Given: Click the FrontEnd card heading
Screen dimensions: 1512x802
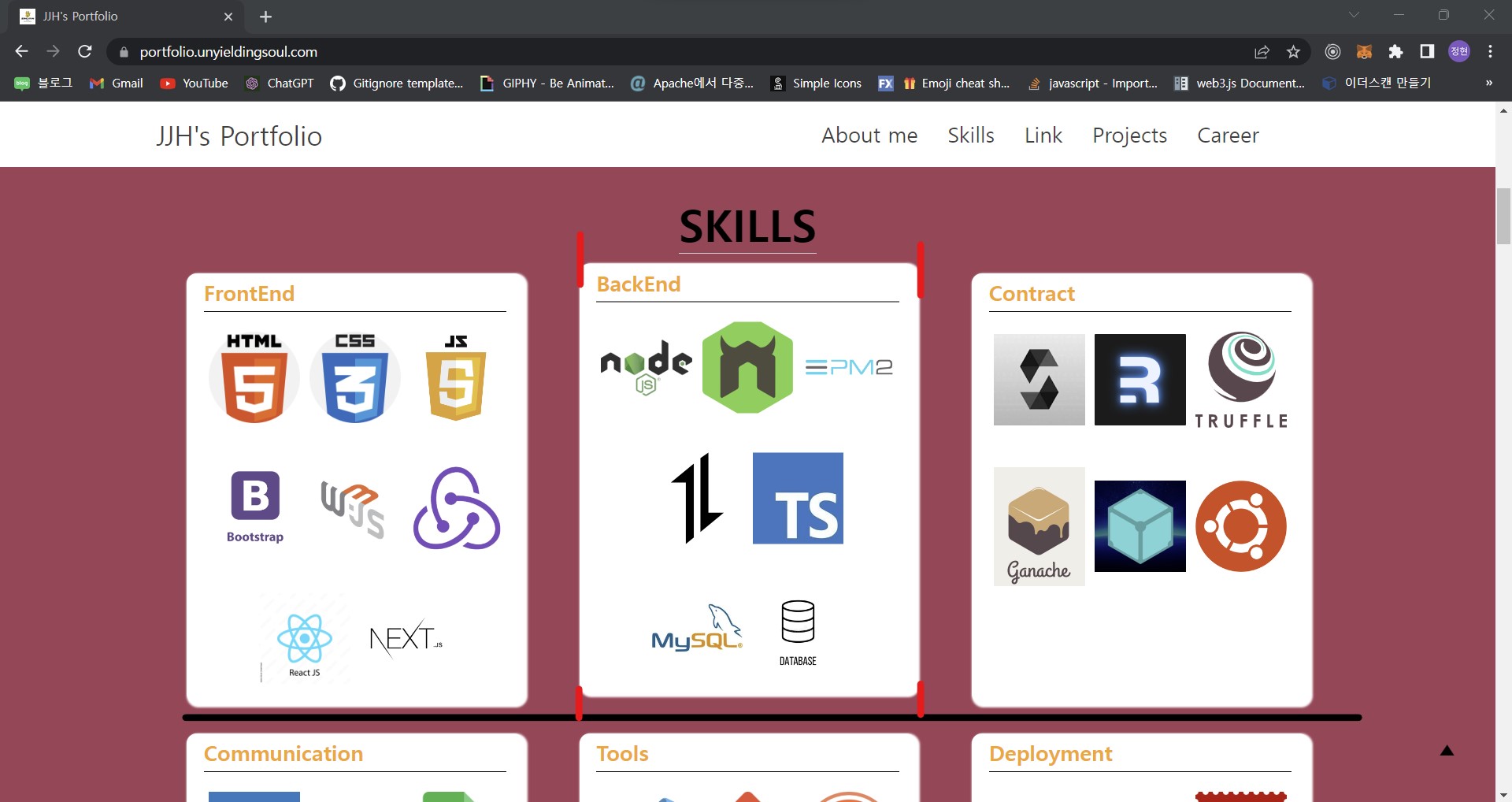Looking at the screenshot, I should (249, 294).
